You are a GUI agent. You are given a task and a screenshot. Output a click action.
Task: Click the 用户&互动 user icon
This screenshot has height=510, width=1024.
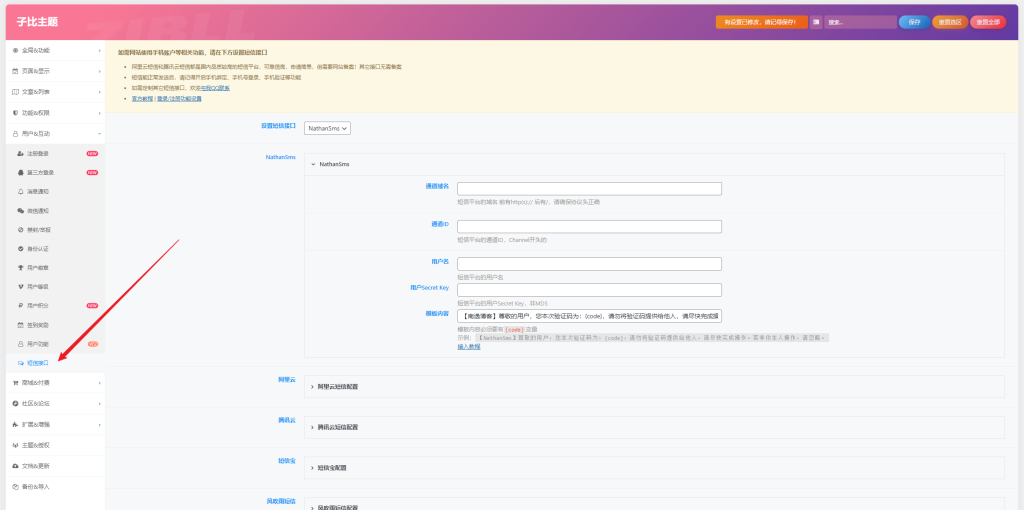15,134
